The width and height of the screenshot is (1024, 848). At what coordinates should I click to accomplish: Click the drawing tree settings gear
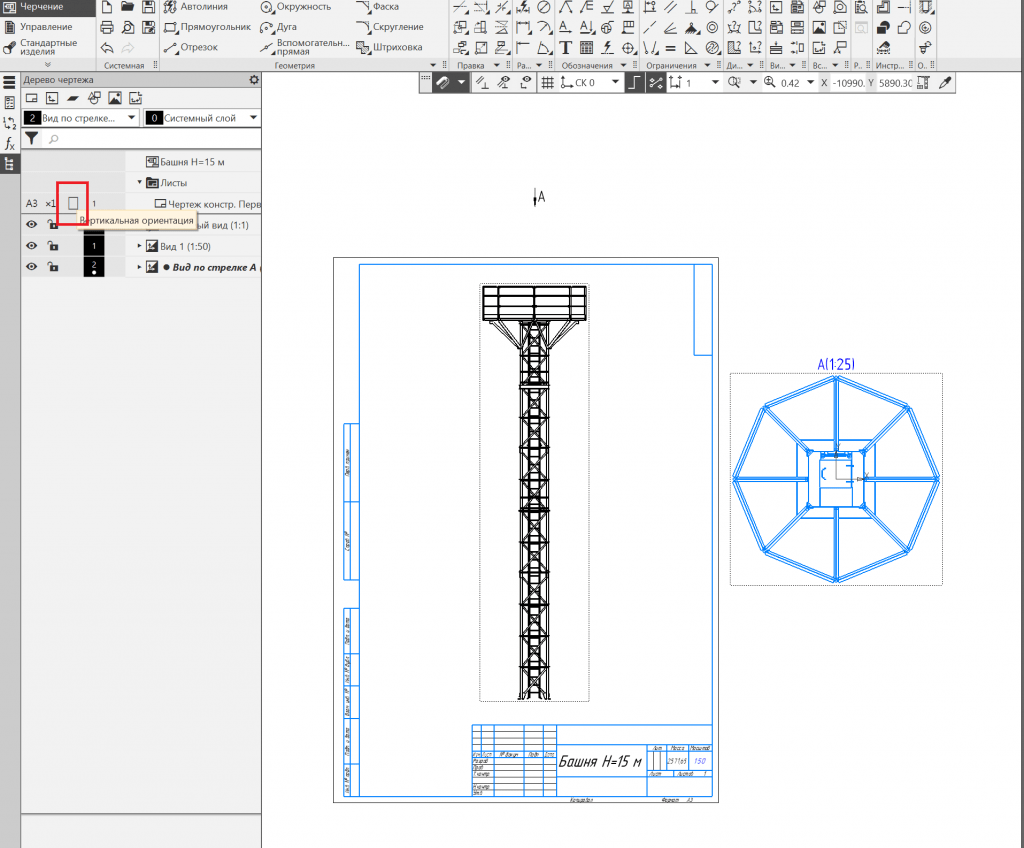[254, 80]
